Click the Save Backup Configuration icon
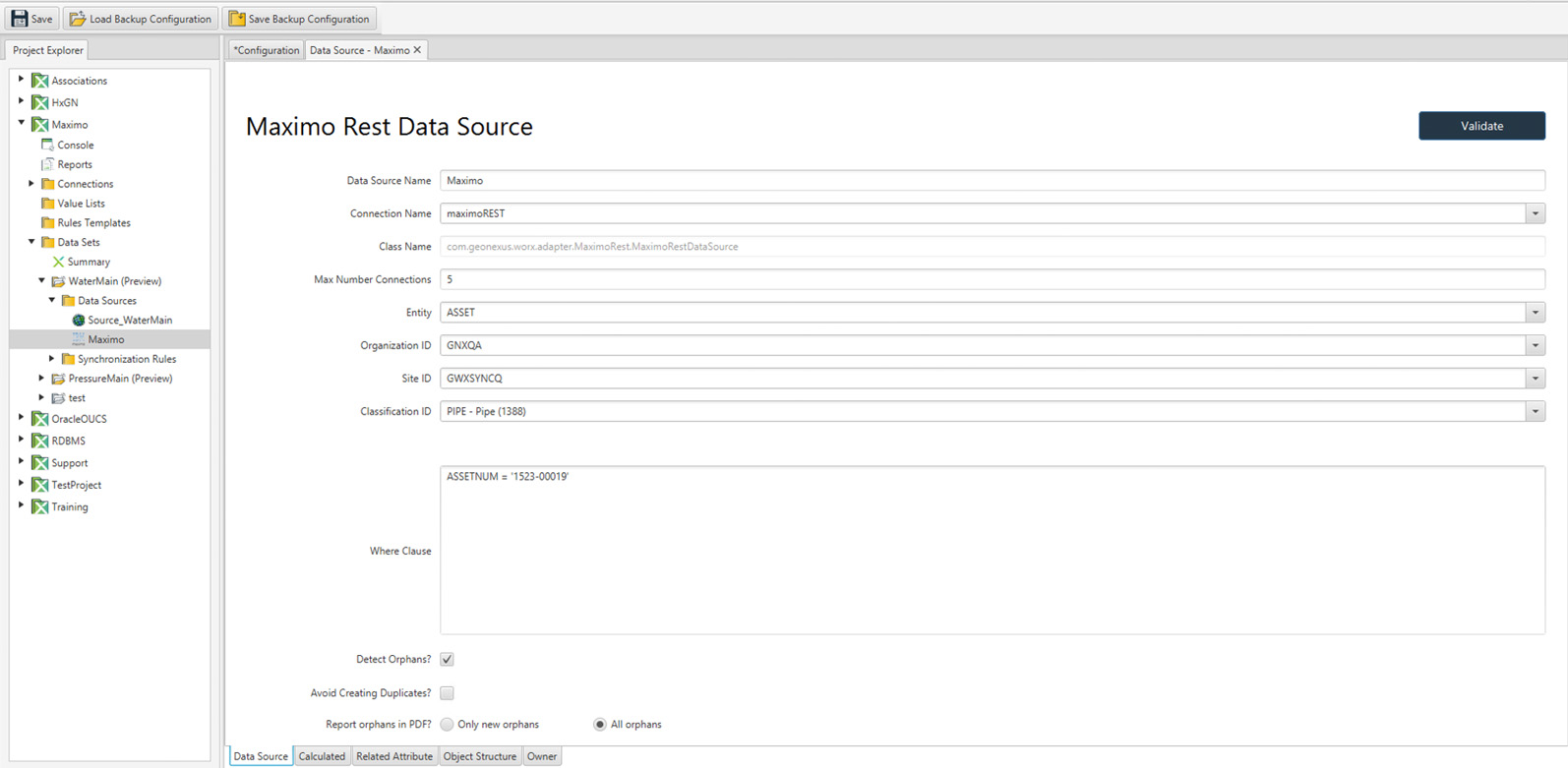The image size is (1568, 768). point(236,19)
